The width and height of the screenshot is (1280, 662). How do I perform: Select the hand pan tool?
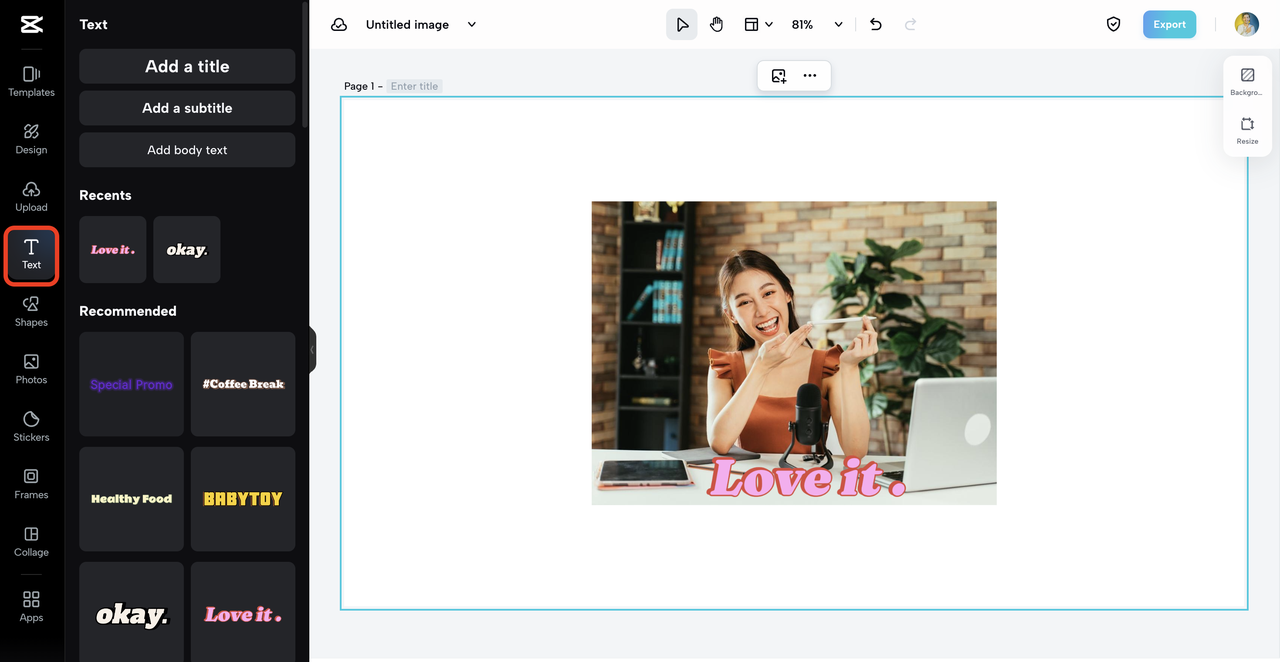716,25
